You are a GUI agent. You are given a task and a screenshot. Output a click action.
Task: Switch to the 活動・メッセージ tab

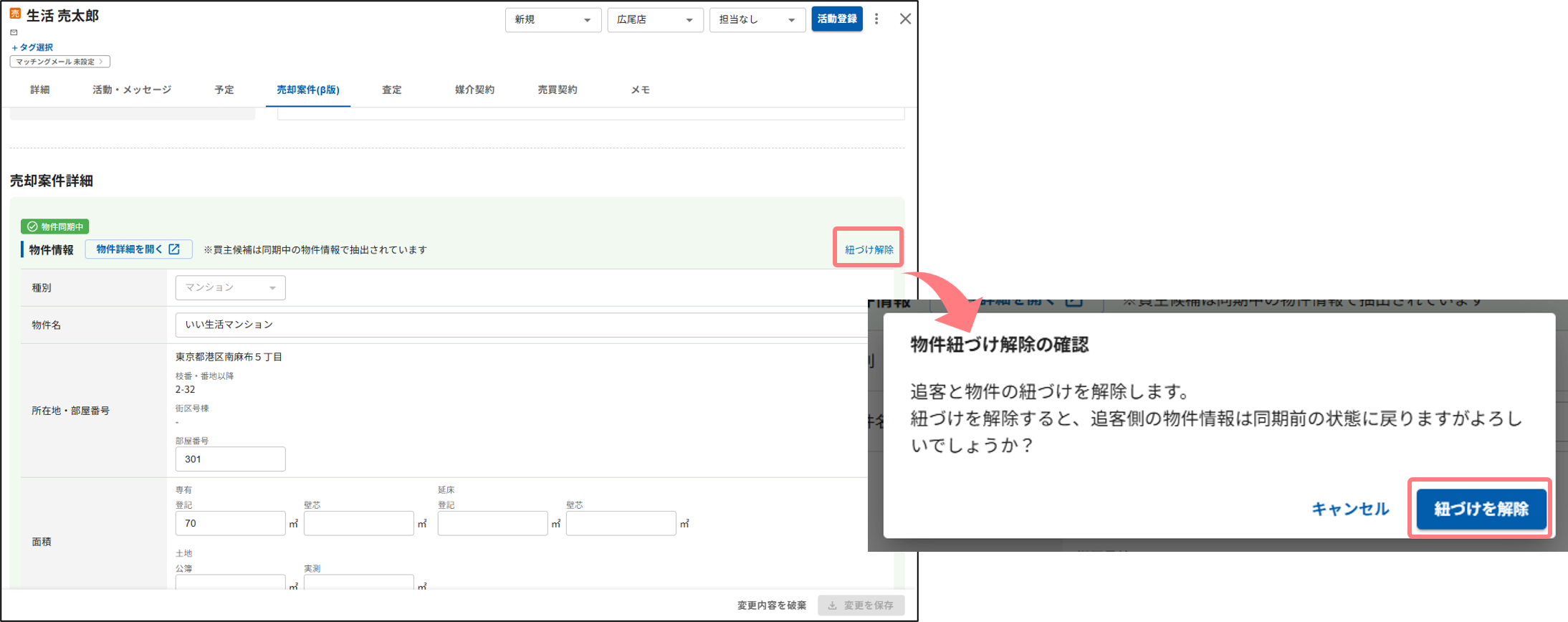click(132, 90)
